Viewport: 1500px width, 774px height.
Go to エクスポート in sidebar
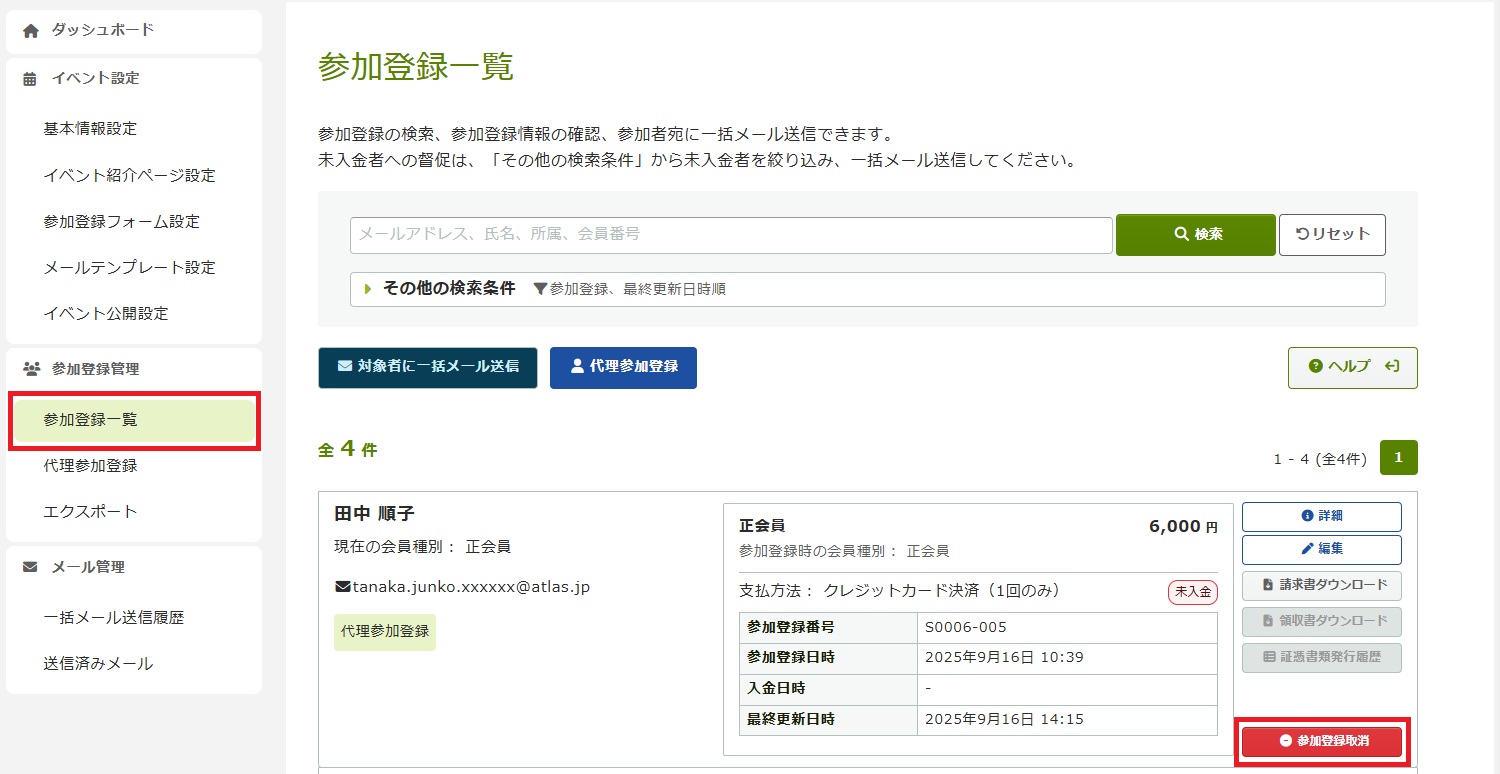pos(90,512)
